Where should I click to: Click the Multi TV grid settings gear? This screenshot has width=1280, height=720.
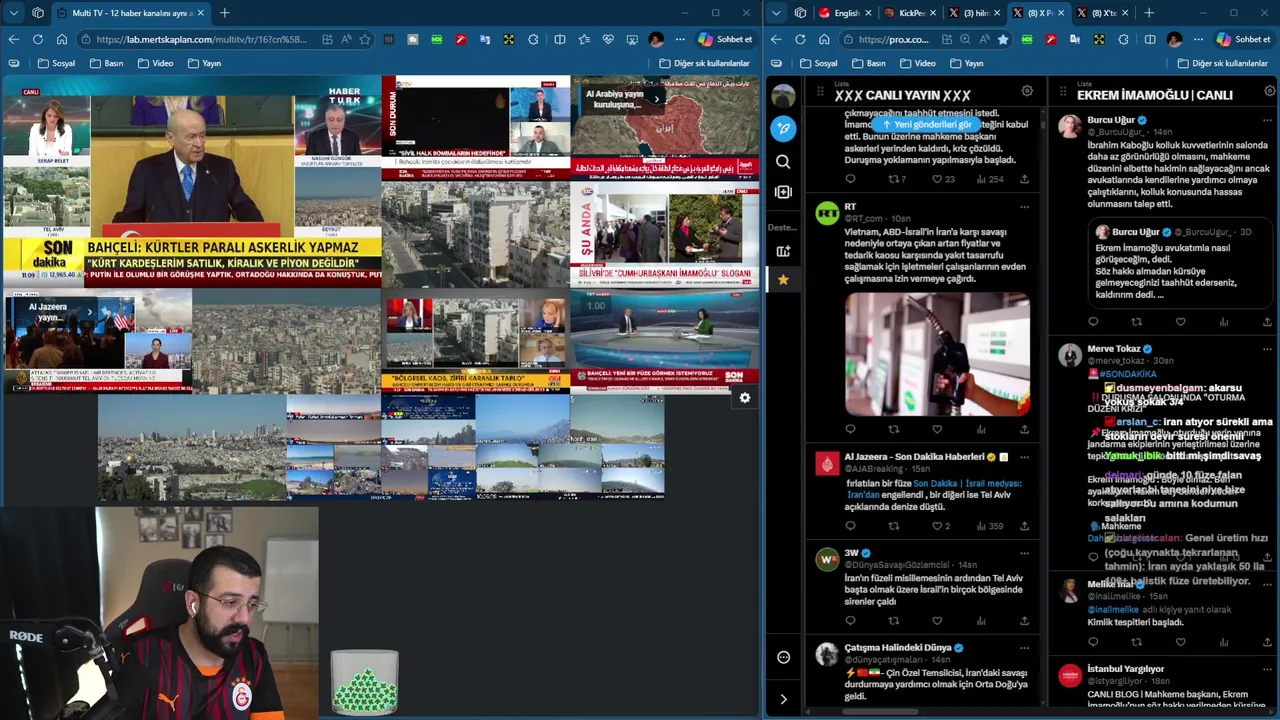point(745,398)
